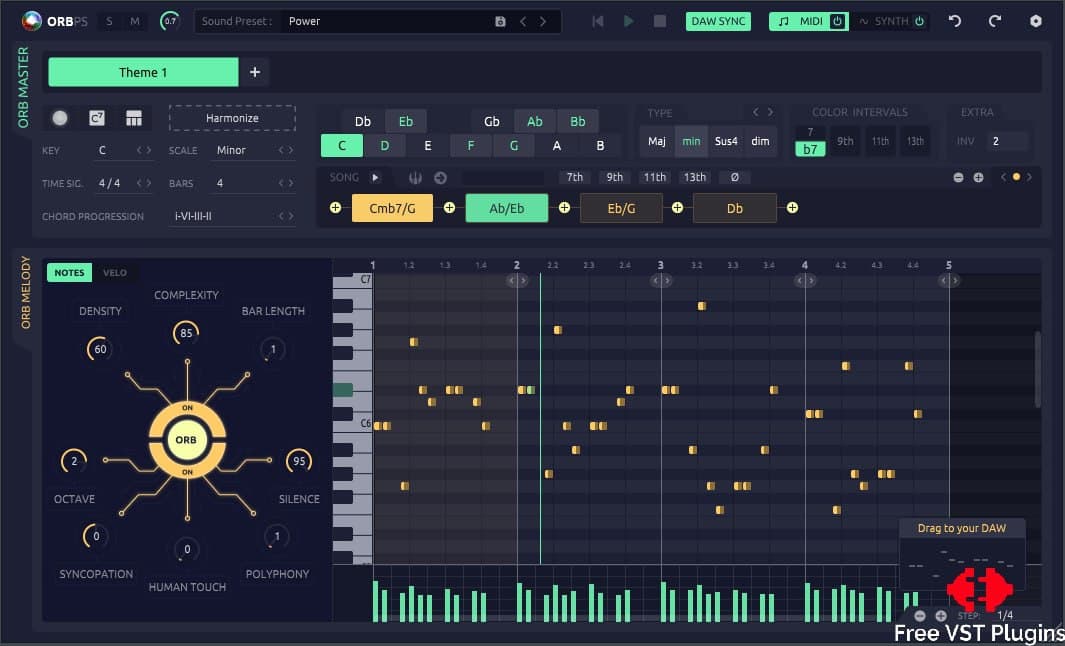Toggle SYNTH power switch
The image size is (1065, 646).
[x=919, y=21]
